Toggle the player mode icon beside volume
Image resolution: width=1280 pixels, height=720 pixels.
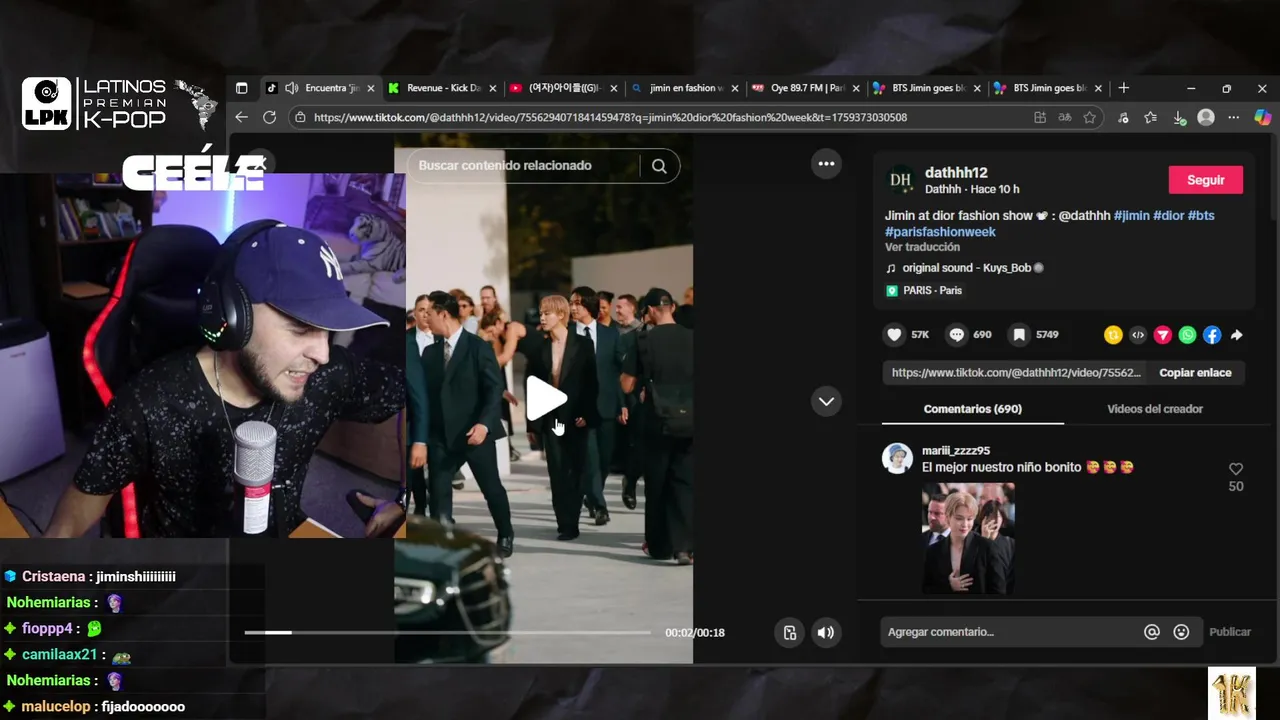789,632
